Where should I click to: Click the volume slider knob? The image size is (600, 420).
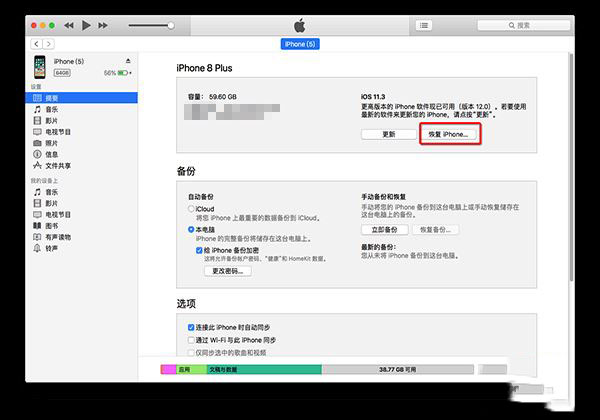(171, 26)
